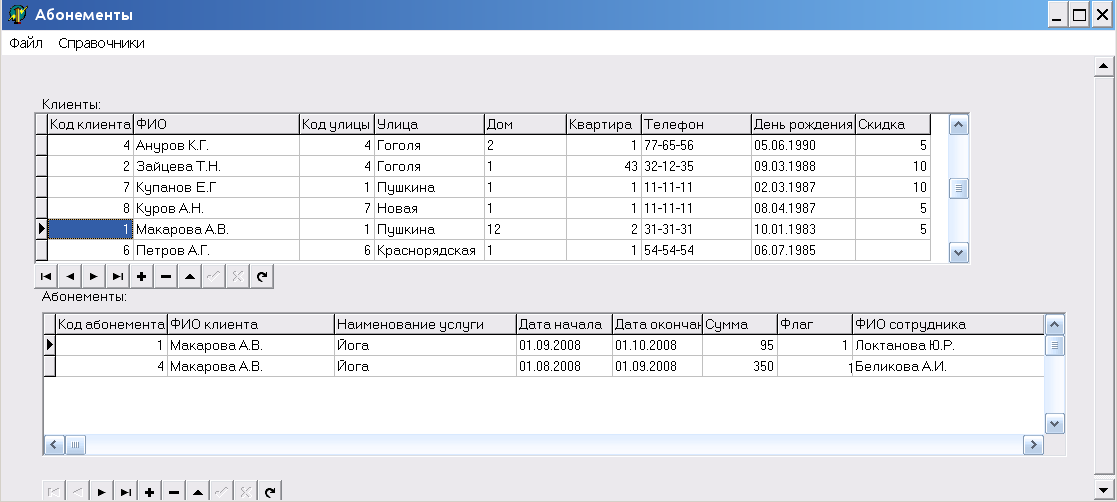
Task: Click Флаг column header
Action: click(x=814, y=325)
